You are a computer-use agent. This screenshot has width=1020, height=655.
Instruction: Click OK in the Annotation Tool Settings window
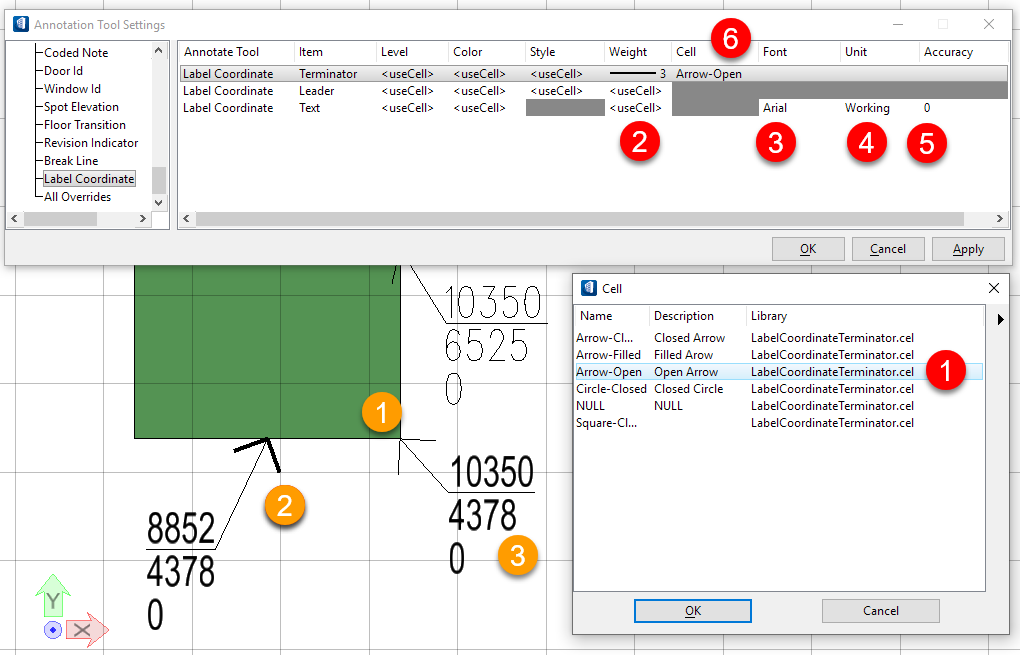point(808,249)
